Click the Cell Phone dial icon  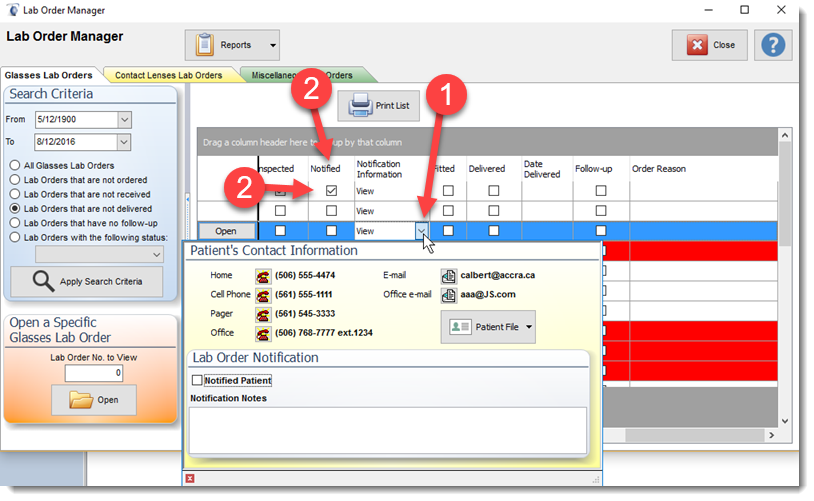pyautogui.click(x=263, y=295)
